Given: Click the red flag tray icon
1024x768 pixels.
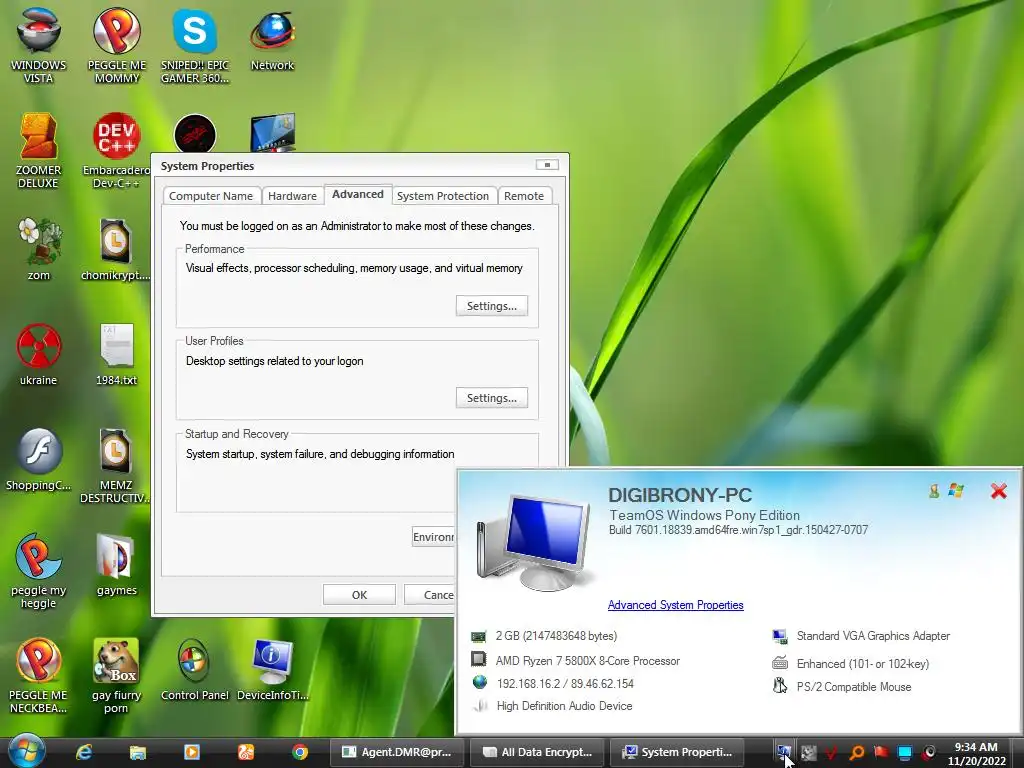Looking at the screenshot, I should click(x=881, y=752).
